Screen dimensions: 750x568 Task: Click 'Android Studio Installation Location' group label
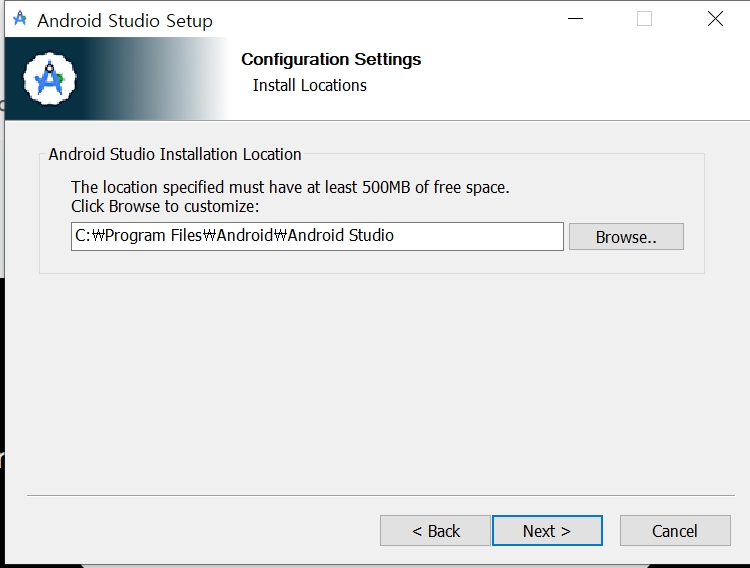175,154
